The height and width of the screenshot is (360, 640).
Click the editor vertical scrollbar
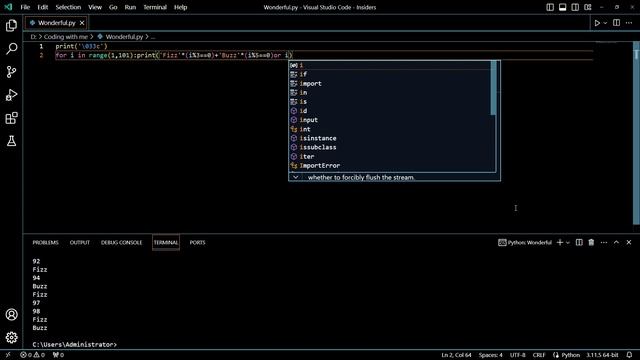pyautogui.click(x=636, y=133)
